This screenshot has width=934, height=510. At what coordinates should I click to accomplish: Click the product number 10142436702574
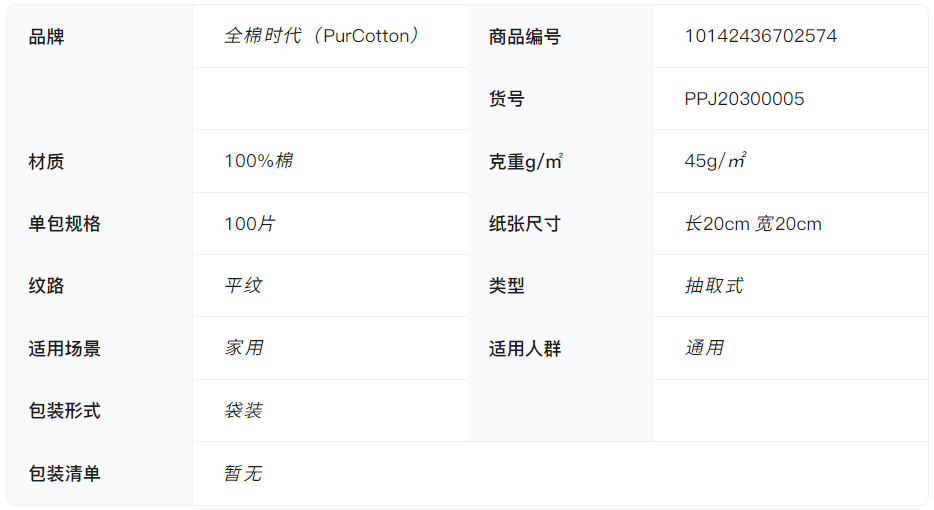point(760,36)
